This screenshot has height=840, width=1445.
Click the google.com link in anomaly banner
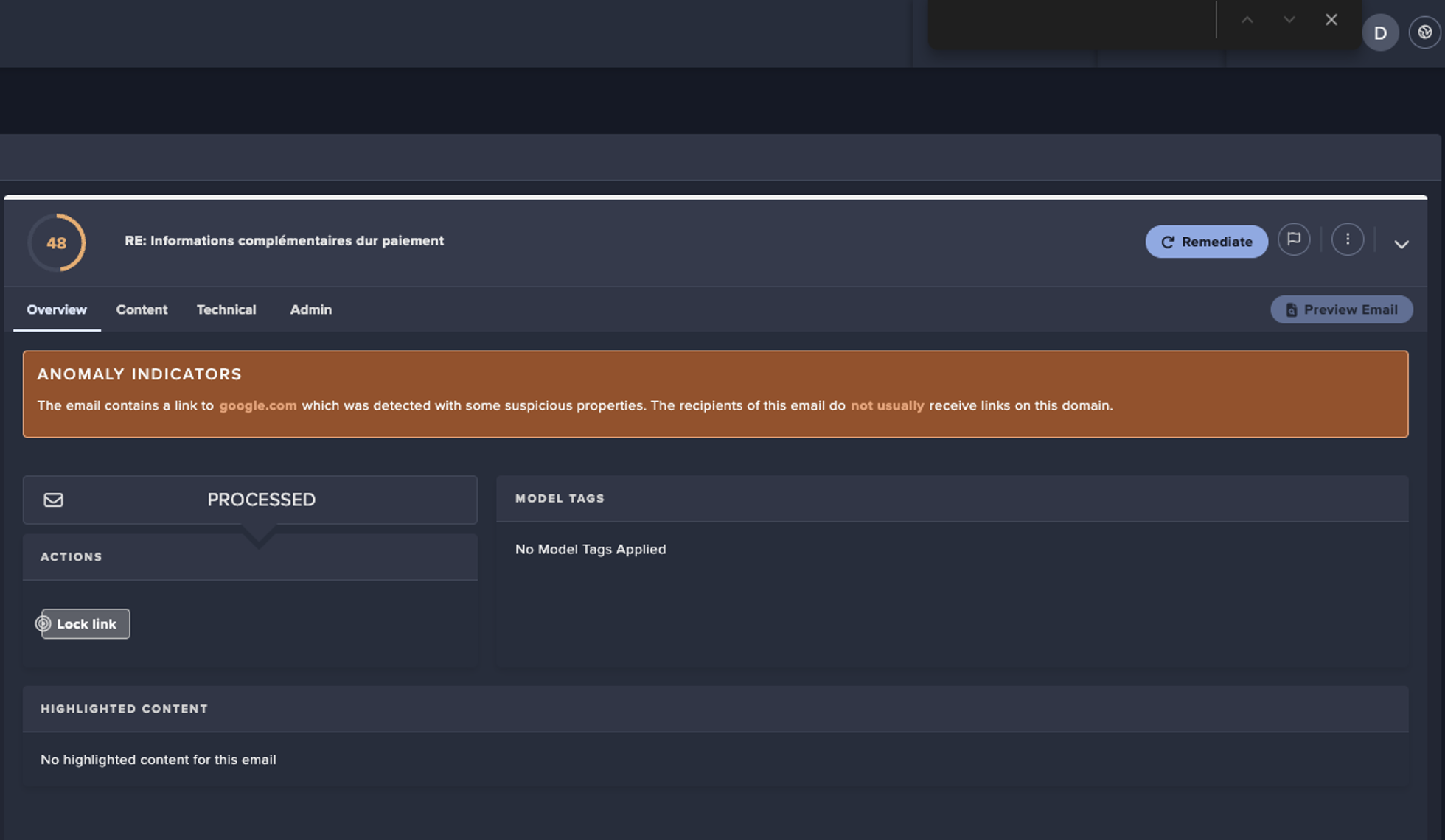click(258, 405)
